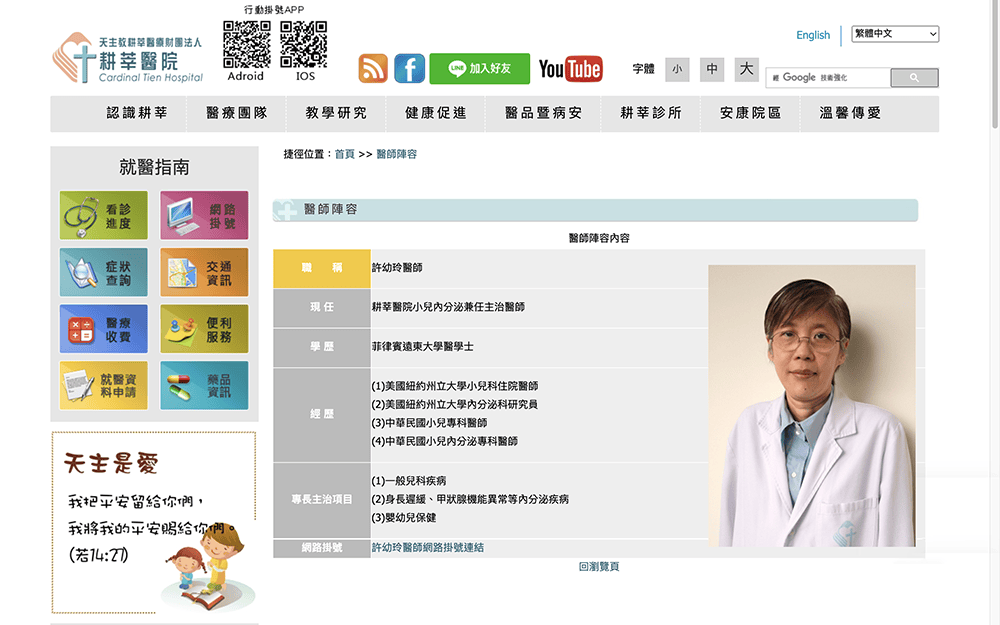Set font size to small 小
The image size is (1000, 625).
point(677,69)
